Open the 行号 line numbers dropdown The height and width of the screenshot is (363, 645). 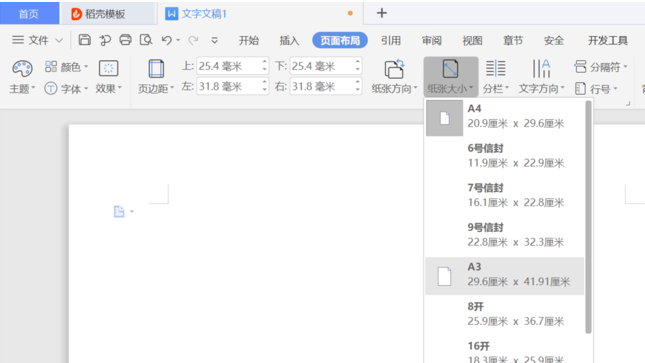point(596,88)
